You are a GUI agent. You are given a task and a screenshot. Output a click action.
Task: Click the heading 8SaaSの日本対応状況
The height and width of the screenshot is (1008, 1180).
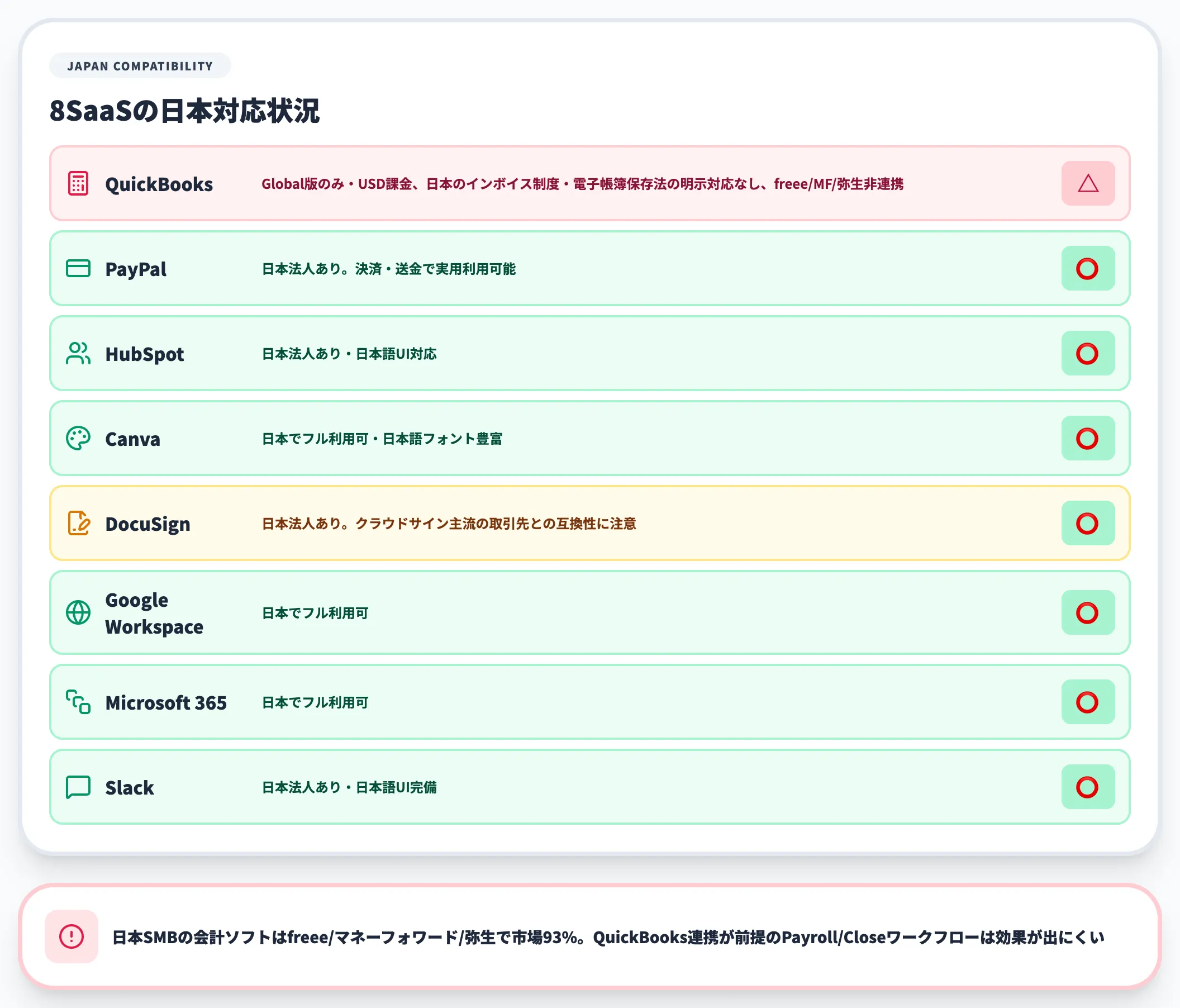click(x=184, y=111)
